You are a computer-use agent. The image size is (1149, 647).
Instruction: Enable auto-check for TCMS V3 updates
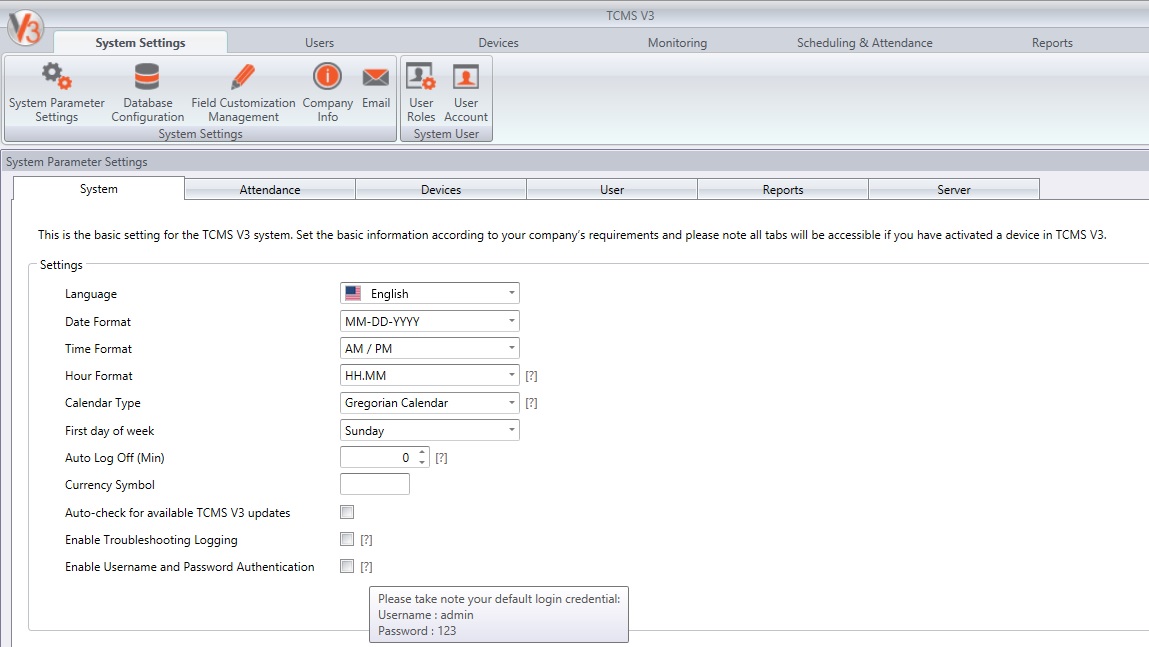pos(347,512)
